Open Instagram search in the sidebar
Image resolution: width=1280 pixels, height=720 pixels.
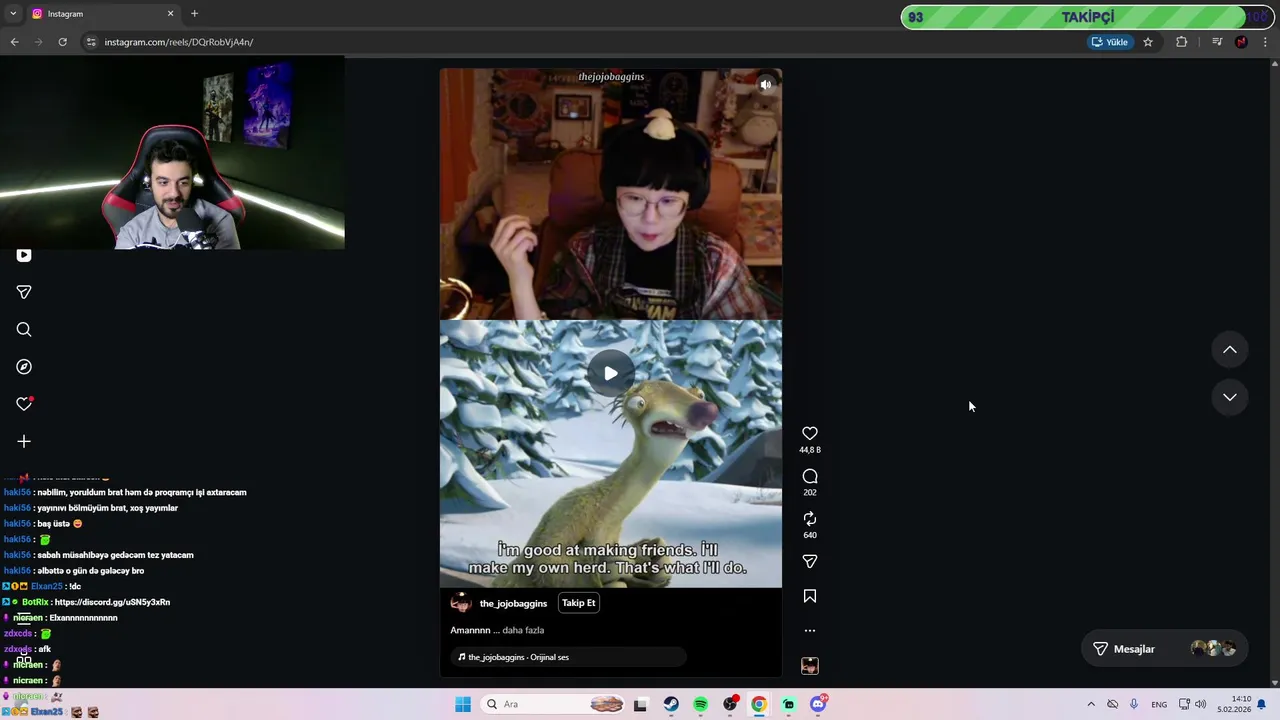point(24,329)
